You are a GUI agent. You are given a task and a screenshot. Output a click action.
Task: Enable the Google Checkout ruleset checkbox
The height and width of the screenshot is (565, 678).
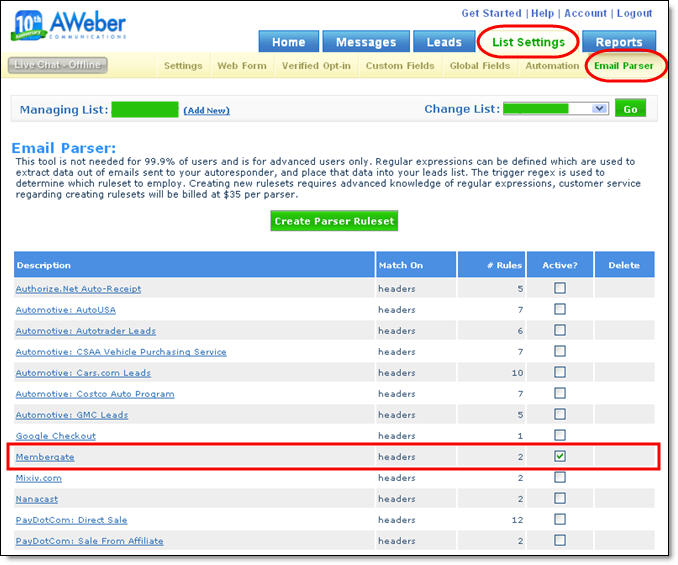(560, 435)
